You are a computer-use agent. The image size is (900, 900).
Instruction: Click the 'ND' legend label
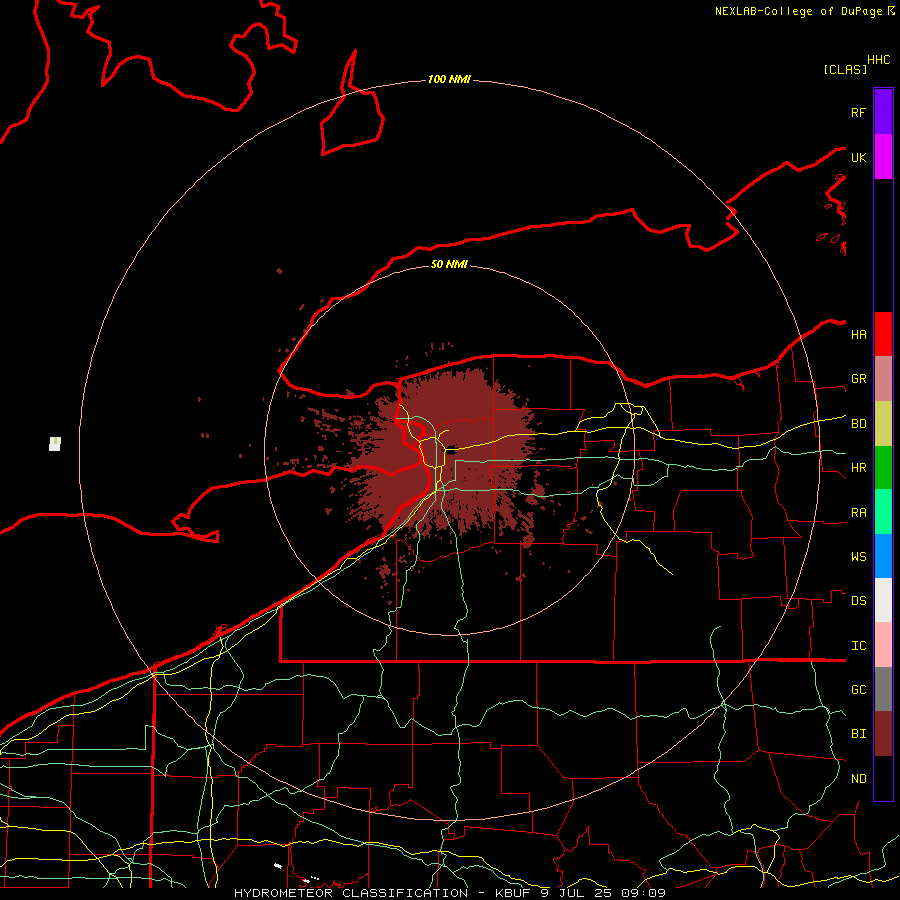[x=859, y=779]
